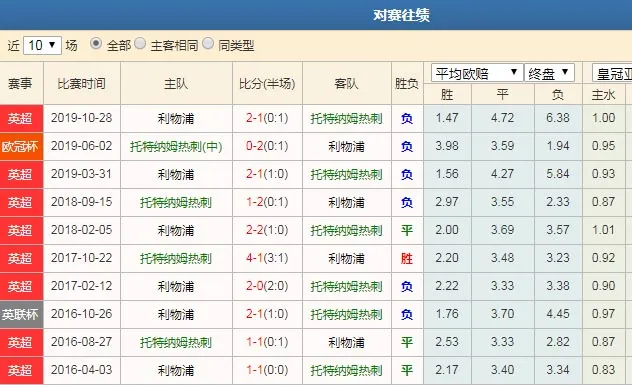632x387 pixels.
Task: Select the date 2016-04-03
Action: click(81, 370)
